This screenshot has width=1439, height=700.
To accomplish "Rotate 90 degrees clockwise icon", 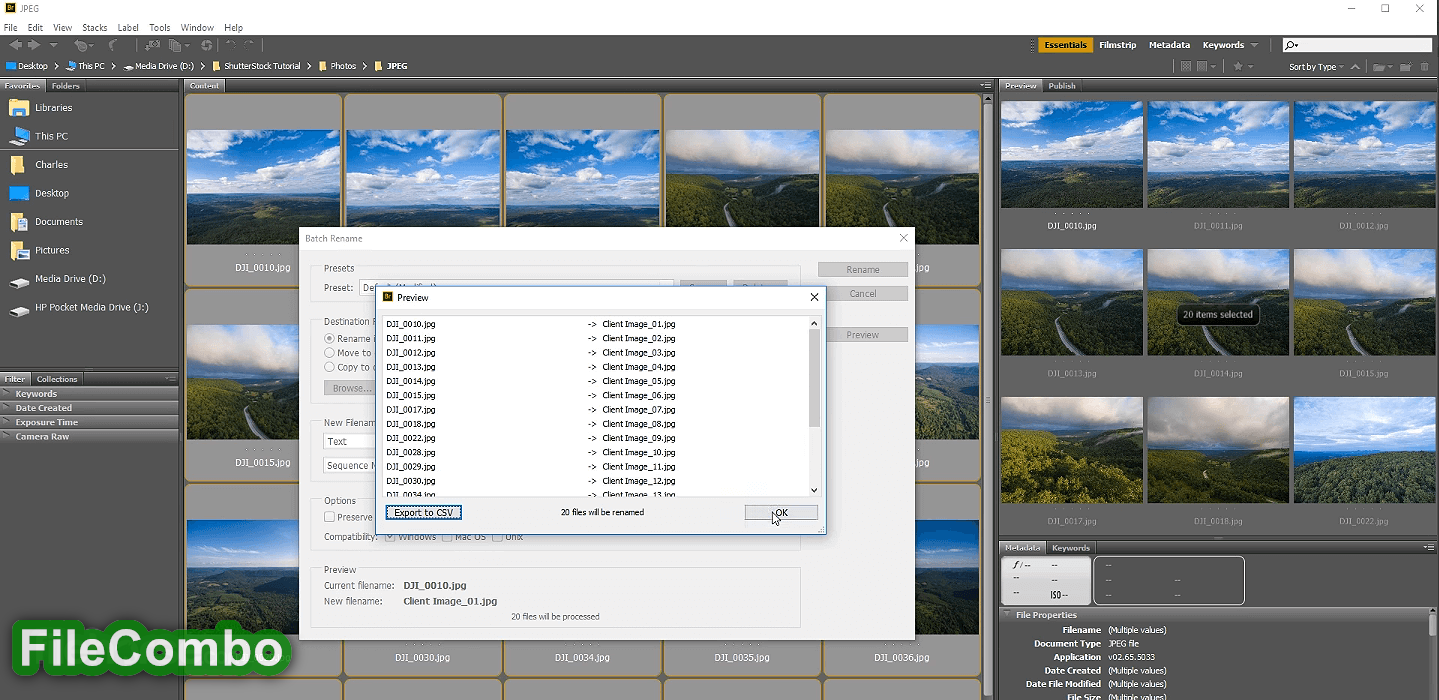I will click(x=249, y=45).
